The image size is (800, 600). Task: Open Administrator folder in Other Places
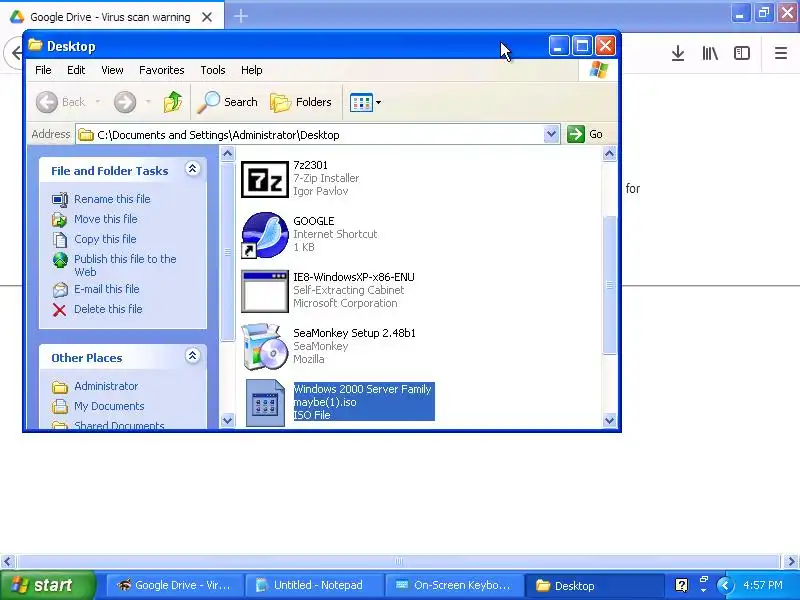click(x=106, y=386)
